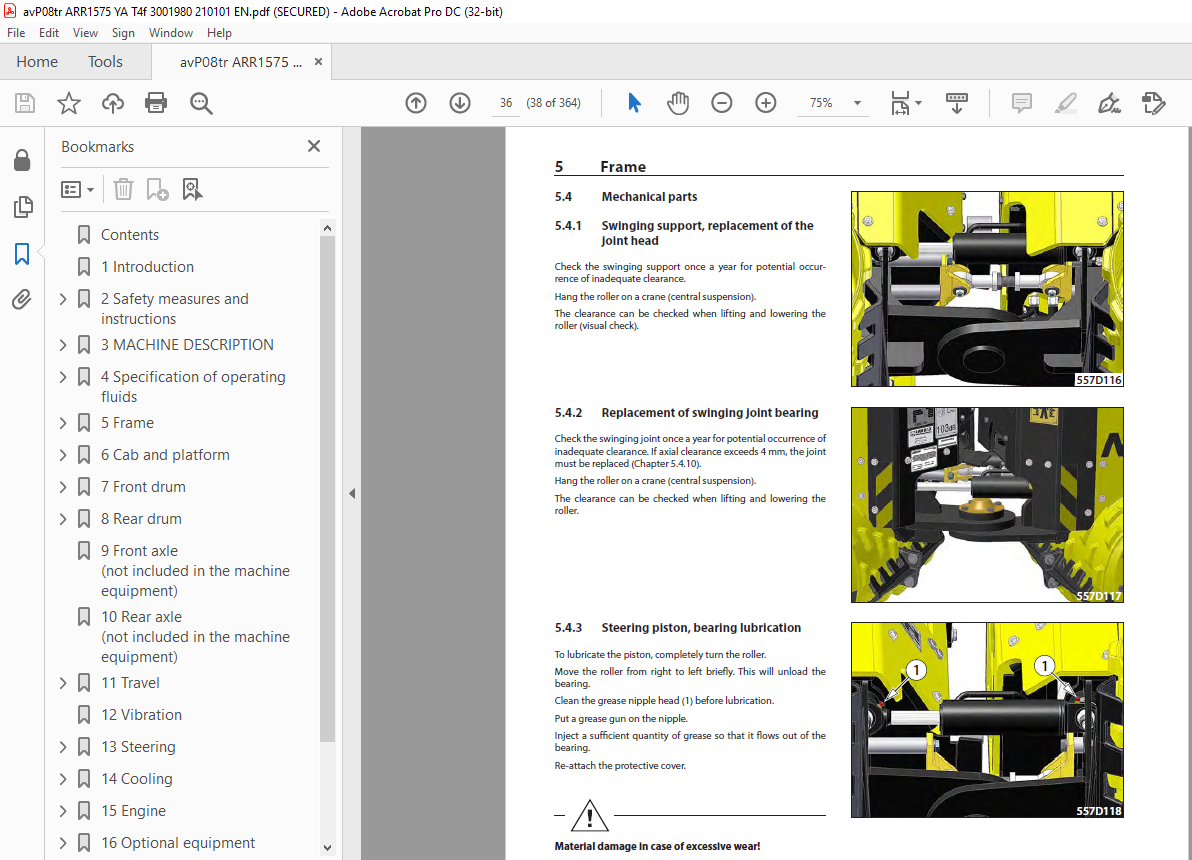
Task: Close the avP08tr ARR1575 document tab
Action: (x=319, y=62)
